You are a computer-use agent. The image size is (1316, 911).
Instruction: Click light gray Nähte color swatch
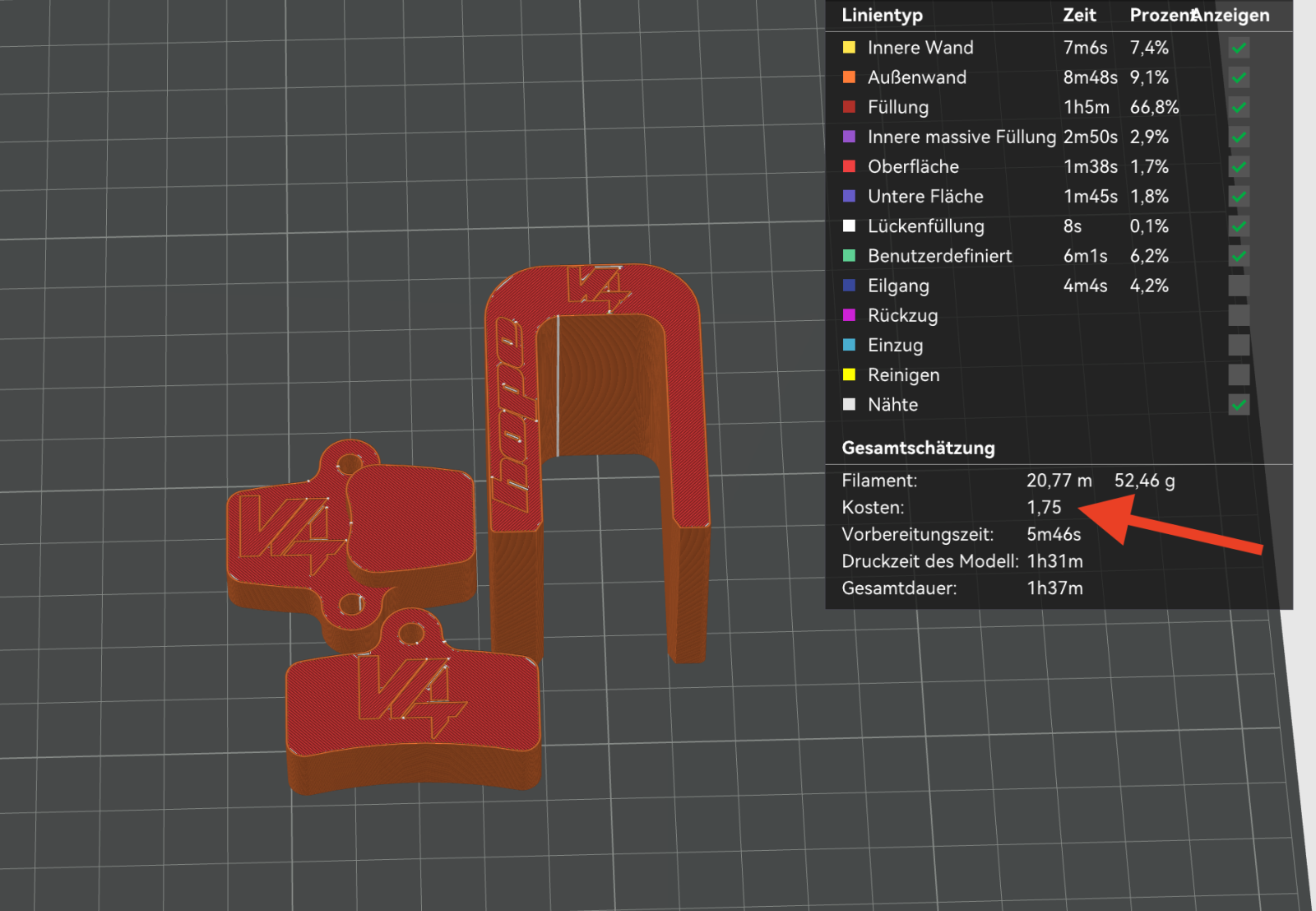pyautogui.click(x=849, y=404)
